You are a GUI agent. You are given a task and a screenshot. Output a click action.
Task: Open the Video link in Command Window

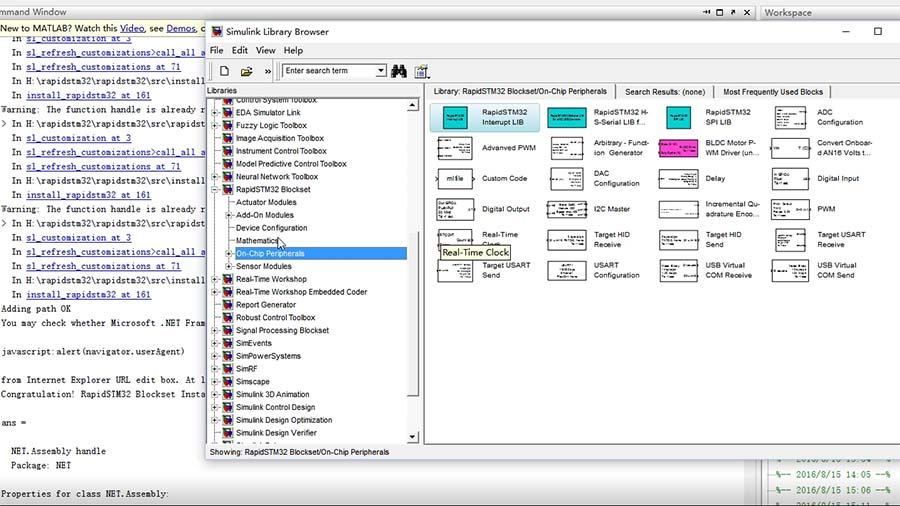click(132, 28)
